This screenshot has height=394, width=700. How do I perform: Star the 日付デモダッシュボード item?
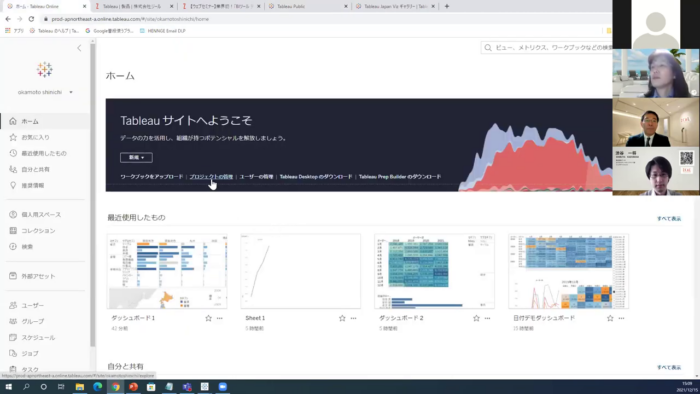pyautogui.click(x=610, y=318)
